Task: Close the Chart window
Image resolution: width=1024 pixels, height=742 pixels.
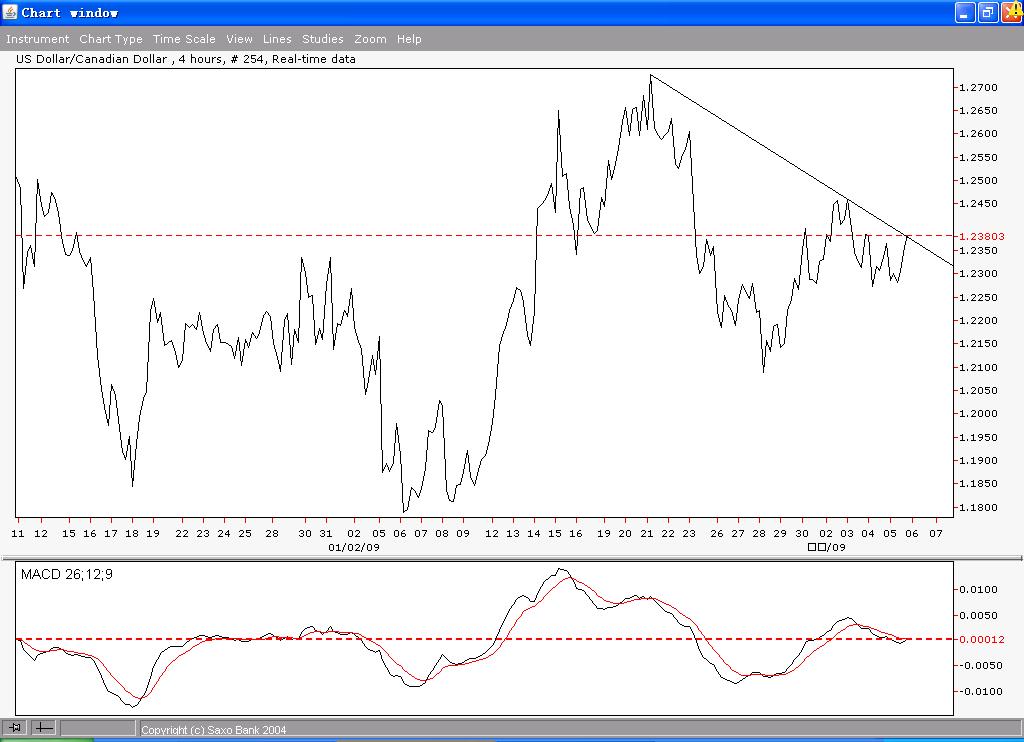Action: (x=1011, y=12)
